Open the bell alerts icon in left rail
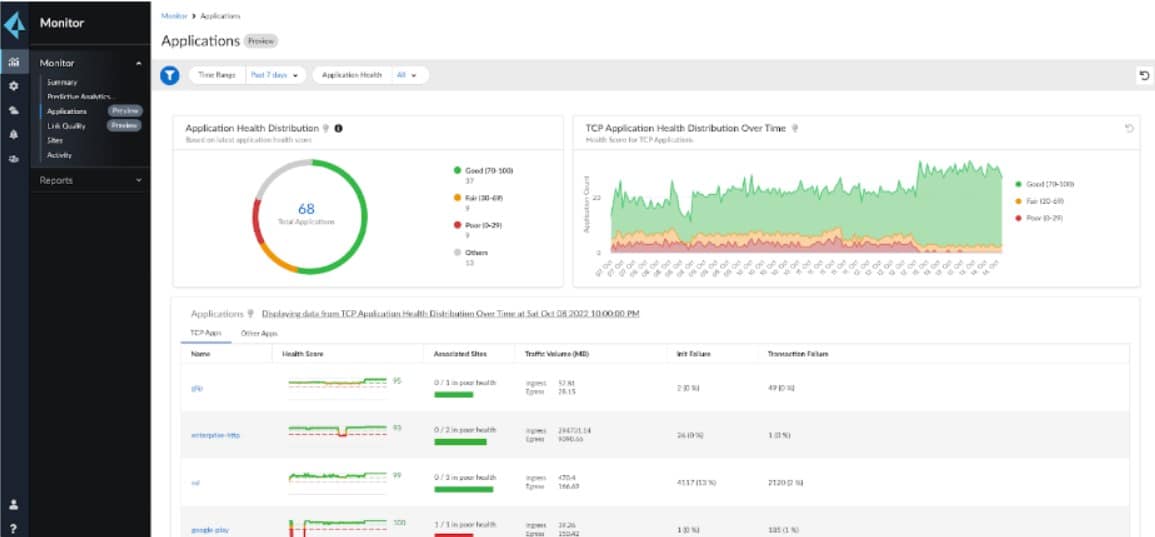Screen dimensions: 1155x537 [x=14, y=135]
